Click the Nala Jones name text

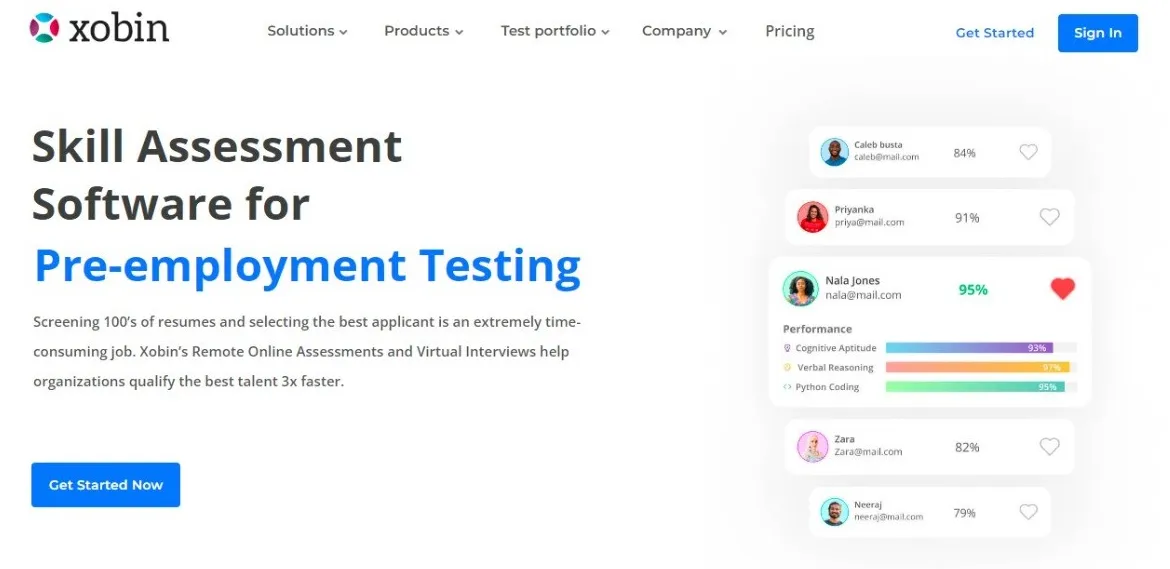[x=852, y=280]
